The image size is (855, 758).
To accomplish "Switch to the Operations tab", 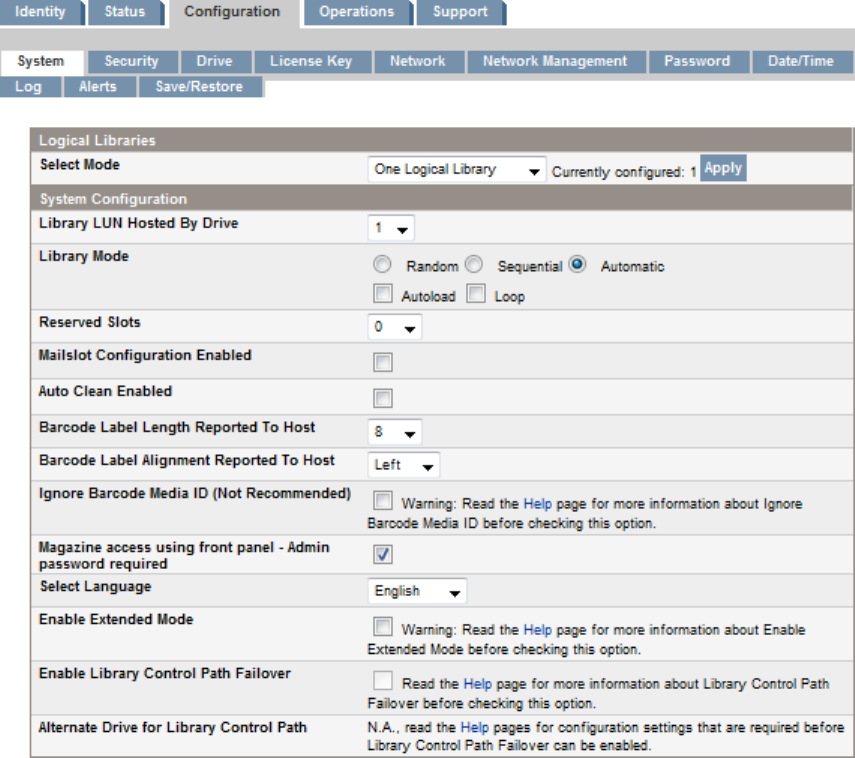I will tap(356, 12).
